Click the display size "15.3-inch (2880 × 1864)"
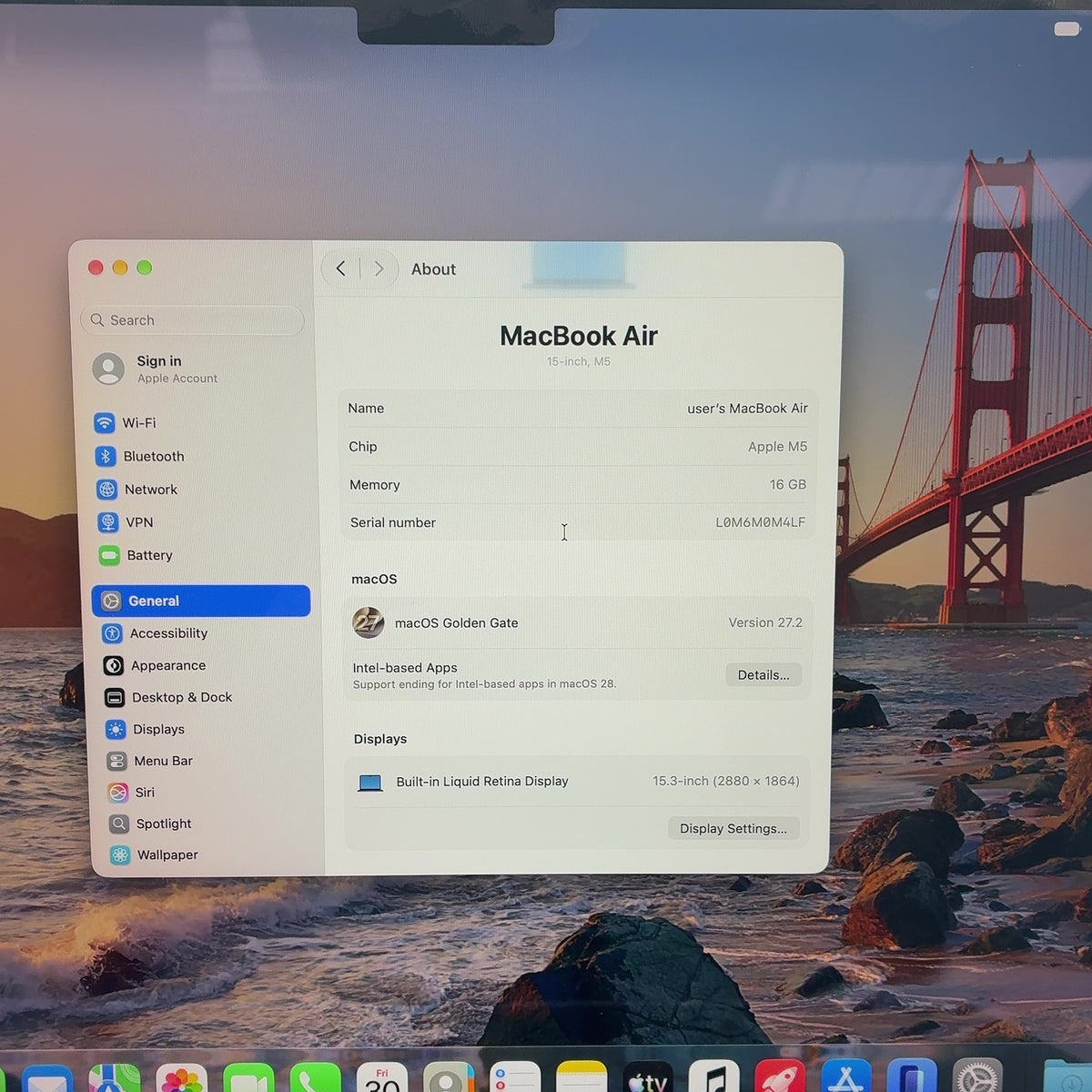The height and width of the screenshot is (1092, 1092). 726,781
